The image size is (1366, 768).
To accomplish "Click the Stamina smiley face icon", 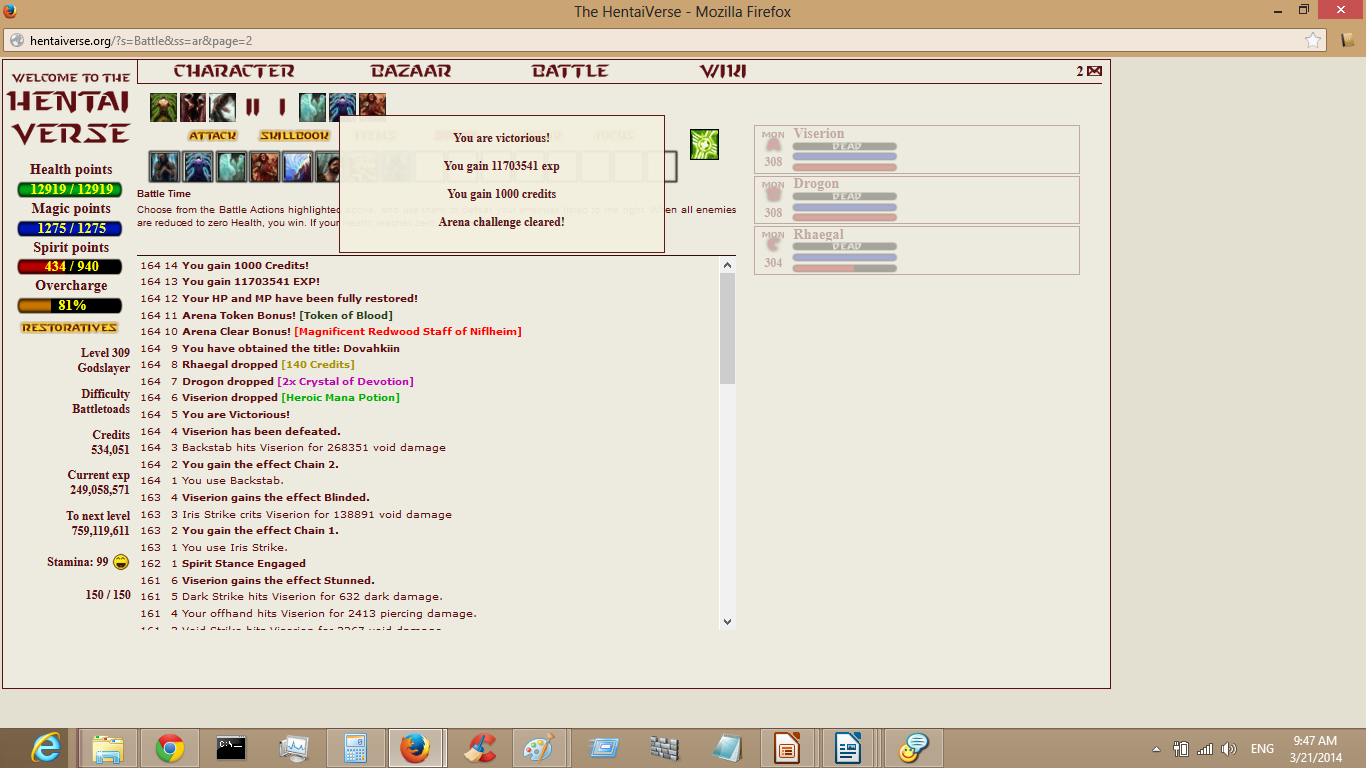I will [122, 562].
